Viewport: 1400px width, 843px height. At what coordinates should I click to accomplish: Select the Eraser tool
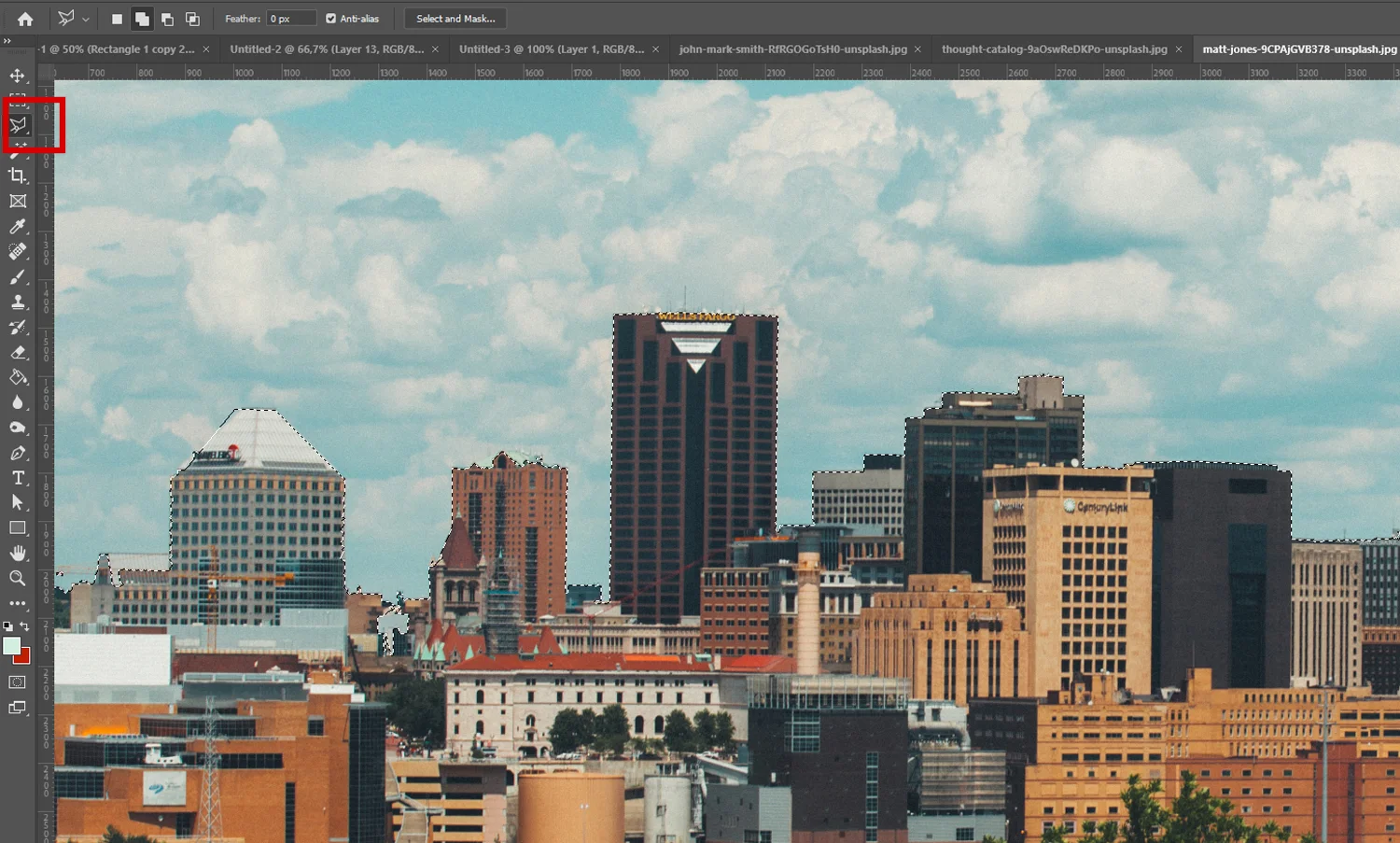click(18, 353)
